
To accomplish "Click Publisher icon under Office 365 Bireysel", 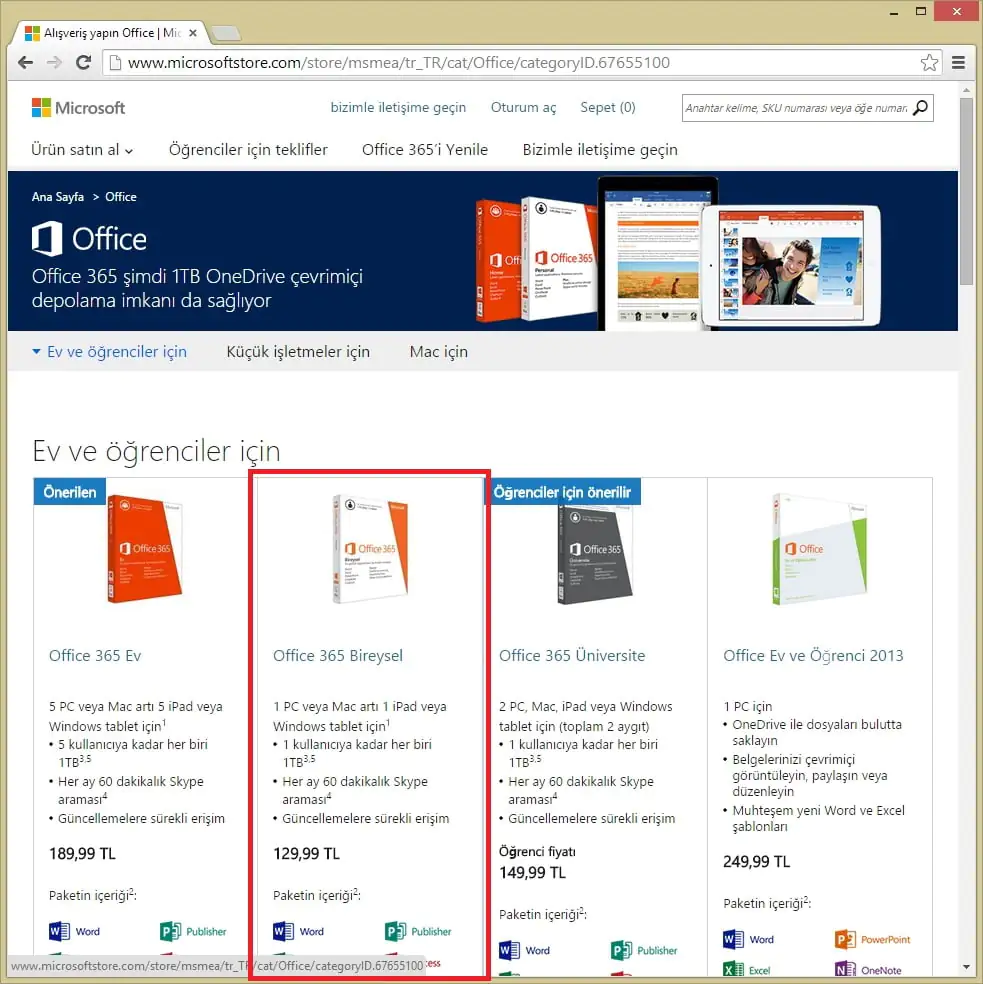I will point(395,931).
